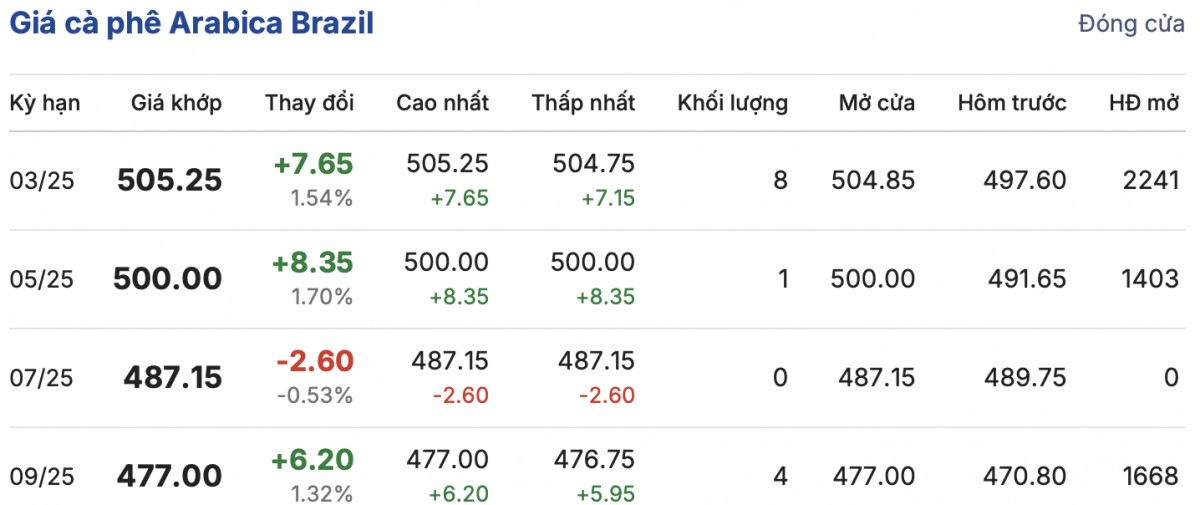
Task: Click the 'Đóng cửa' status label
Action: click(x=1131, y=25)
